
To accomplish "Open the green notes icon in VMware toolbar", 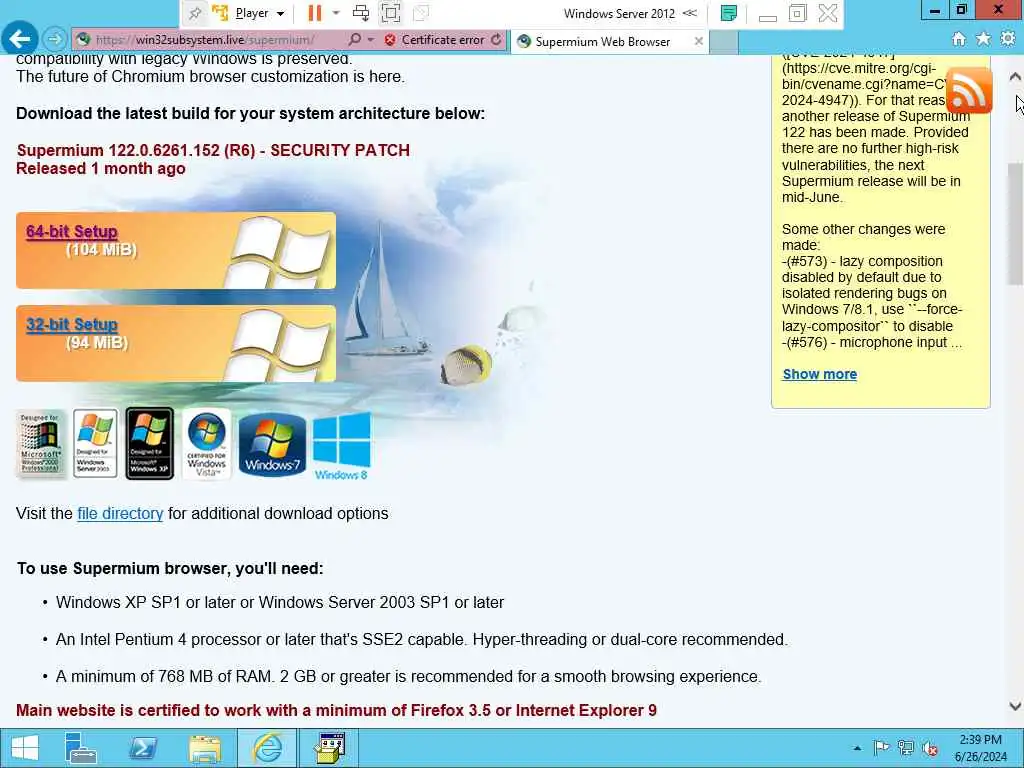I will [729, 13].
